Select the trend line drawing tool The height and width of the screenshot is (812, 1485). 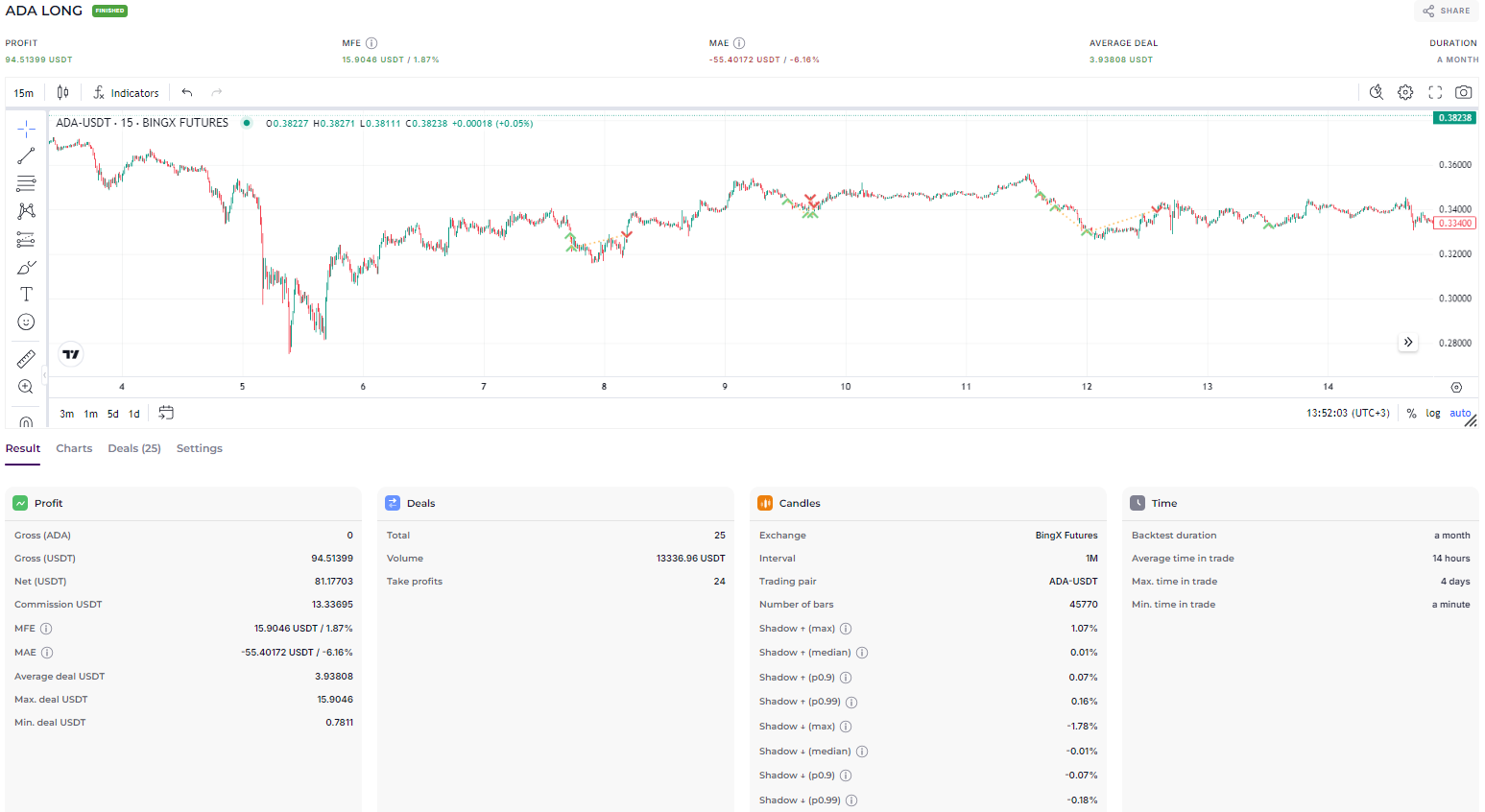(26, 155)
